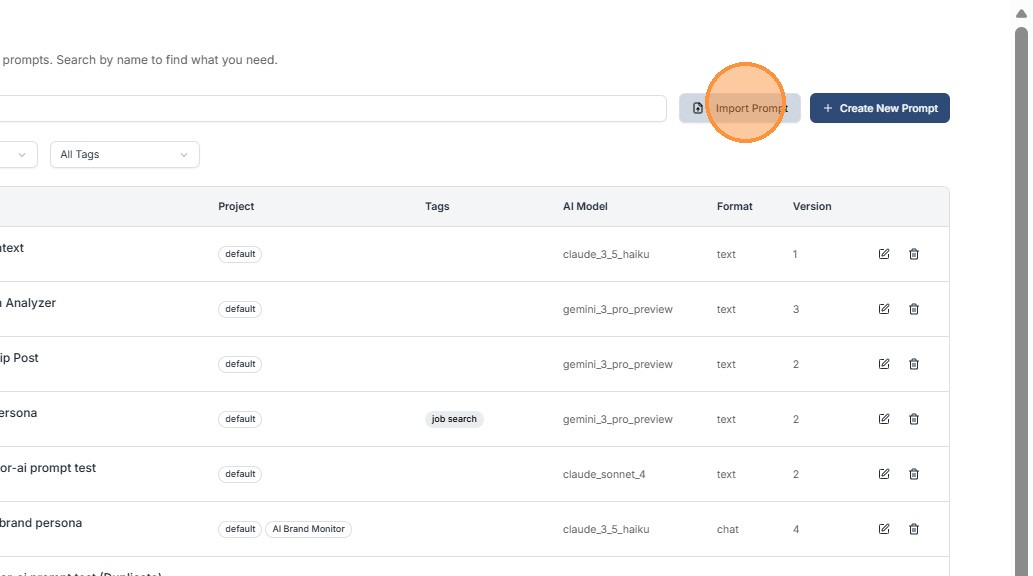Click the job search tag
The height and width of the screenshot is (576, 1033).
454,419
